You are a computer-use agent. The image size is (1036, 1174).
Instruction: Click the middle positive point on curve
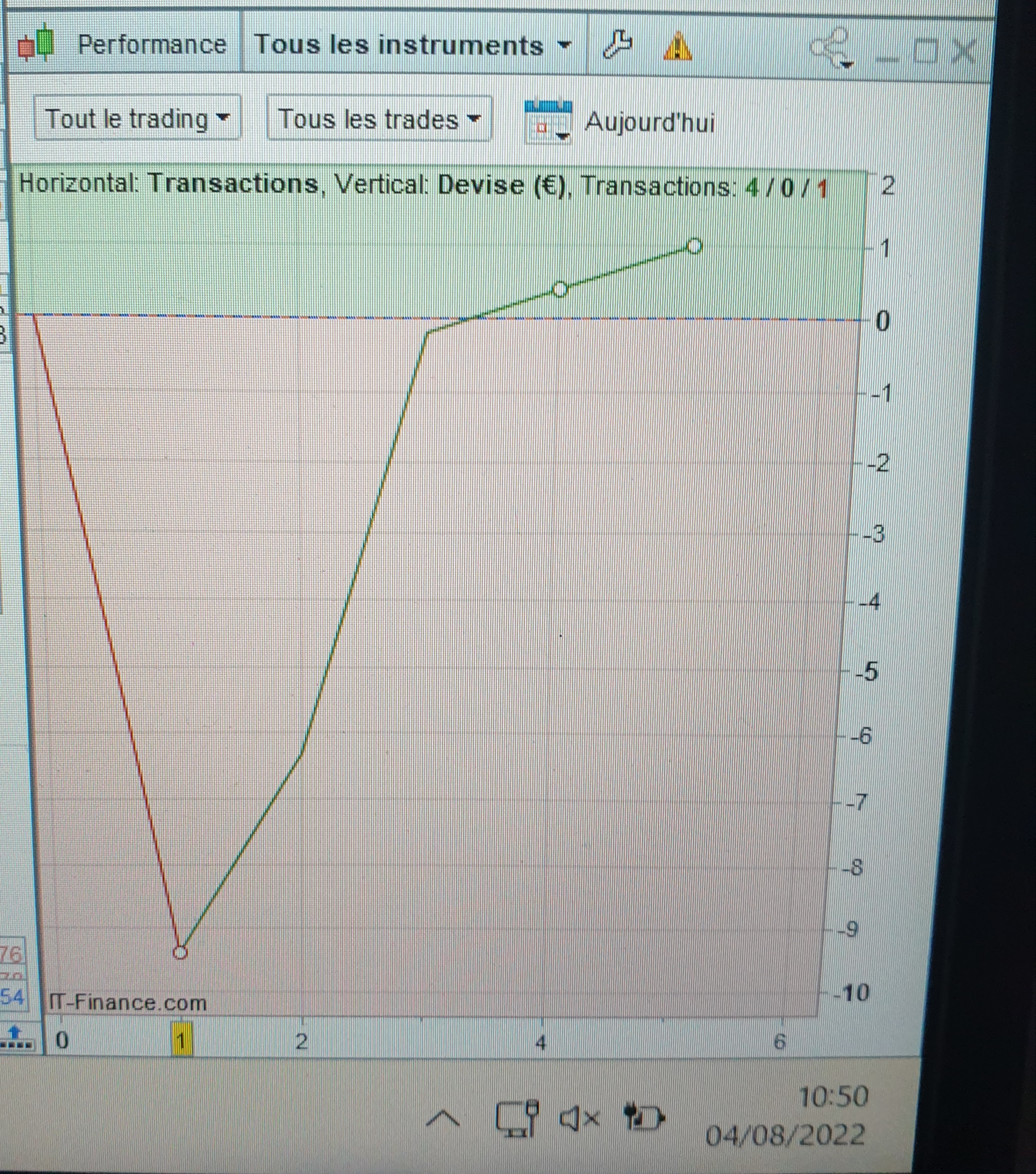(x=559, y=290)
